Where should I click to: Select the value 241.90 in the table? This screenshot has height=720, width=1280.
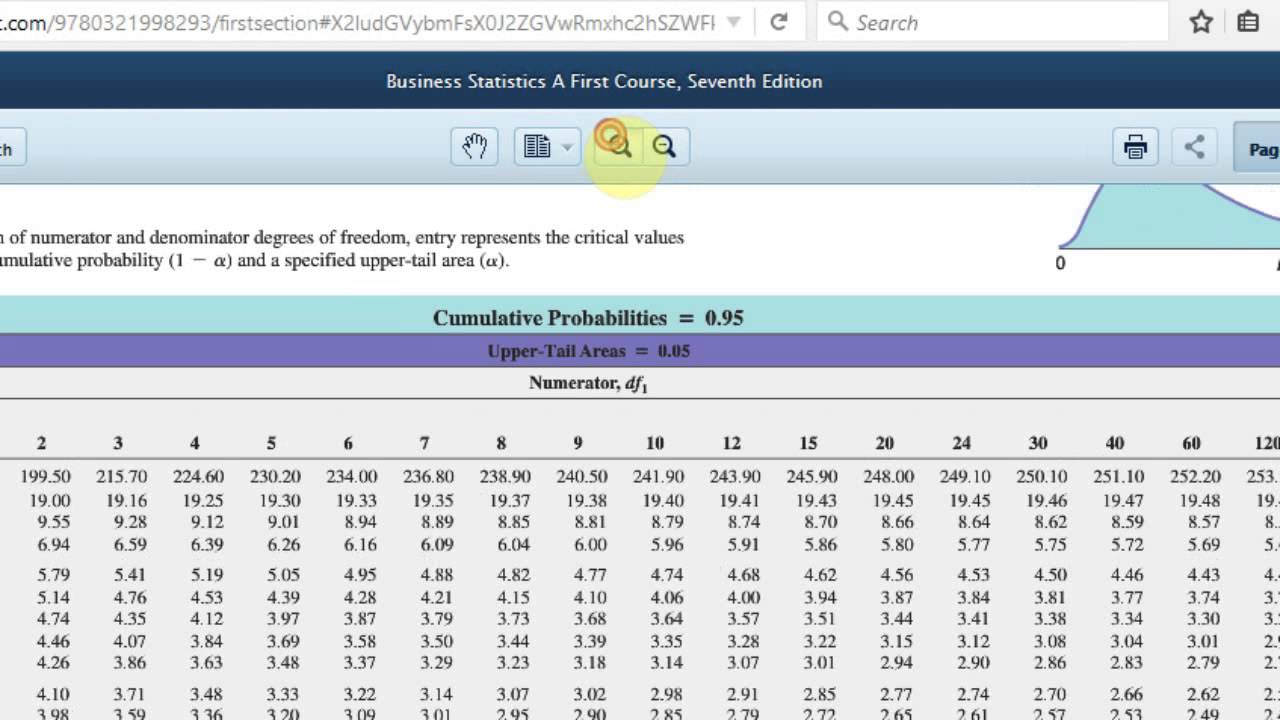pyautogui.click(x=658, y=477)
